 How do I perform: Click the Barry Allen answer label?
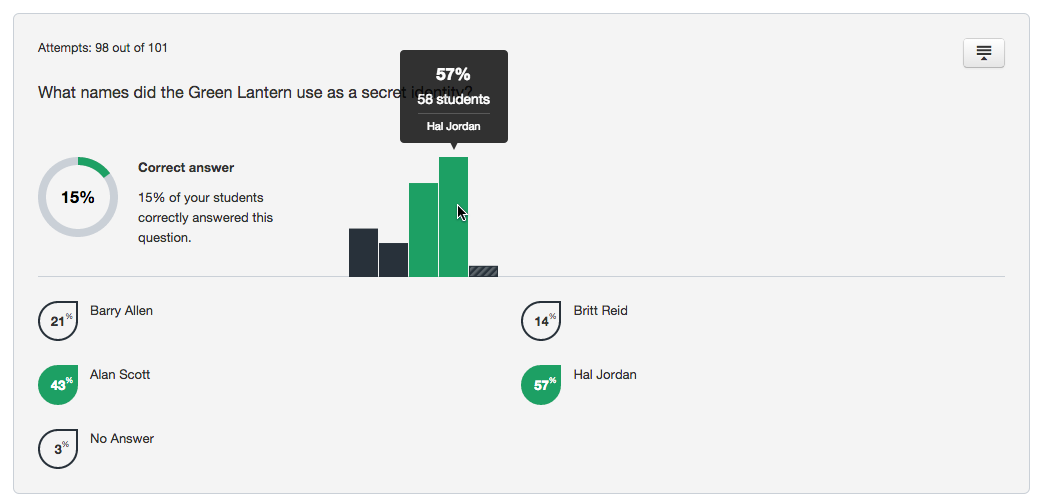122,311
